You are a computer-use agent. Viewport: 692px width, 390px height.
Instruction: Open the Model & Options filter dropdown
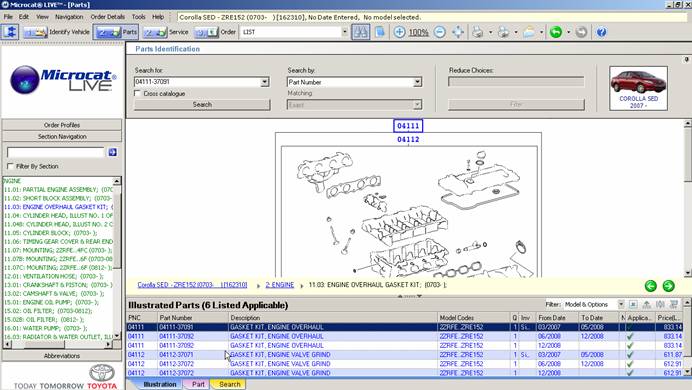click(621, 304)
